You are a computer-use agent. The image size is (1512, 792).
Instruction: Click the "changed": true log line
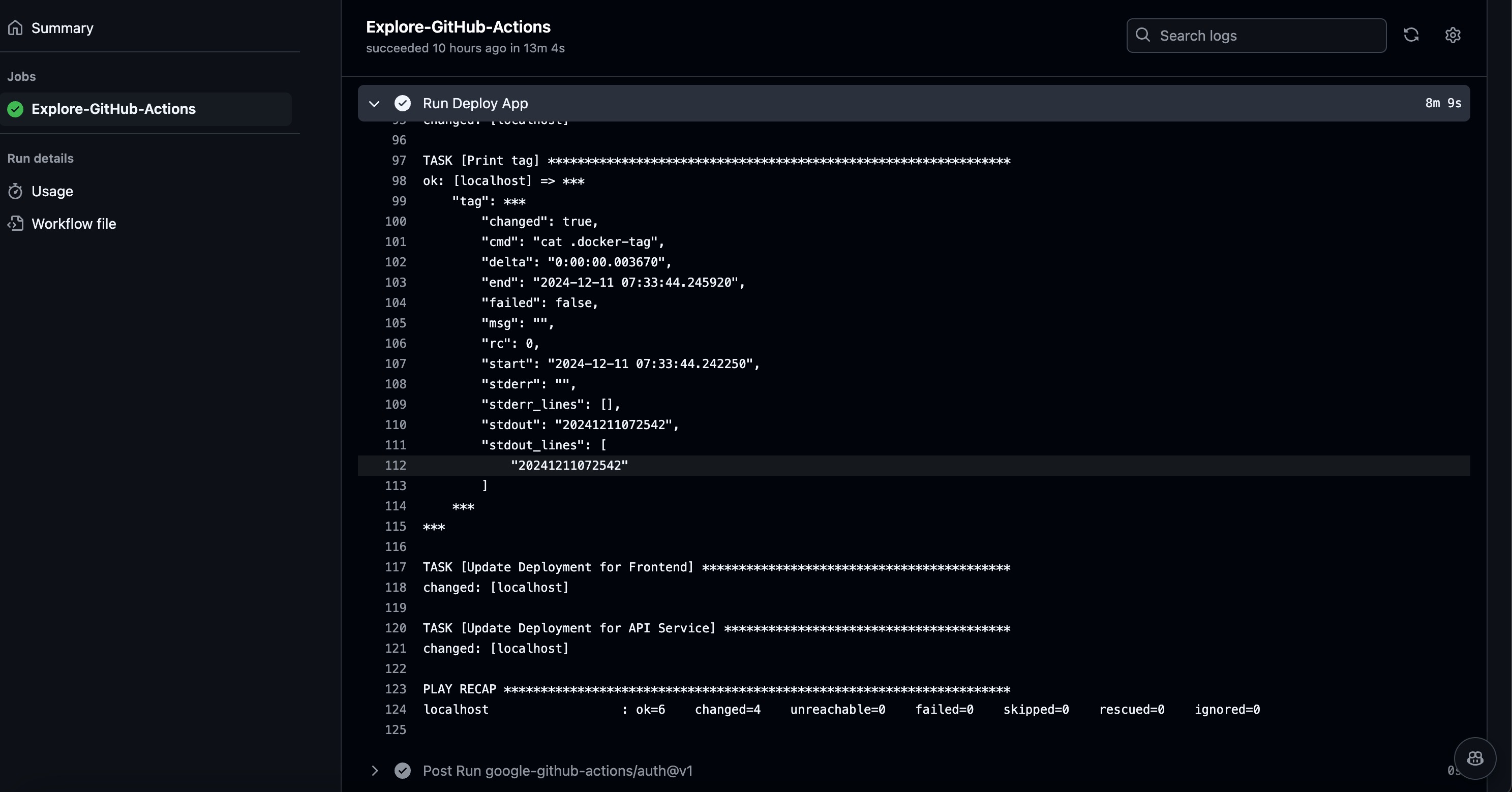539,222
